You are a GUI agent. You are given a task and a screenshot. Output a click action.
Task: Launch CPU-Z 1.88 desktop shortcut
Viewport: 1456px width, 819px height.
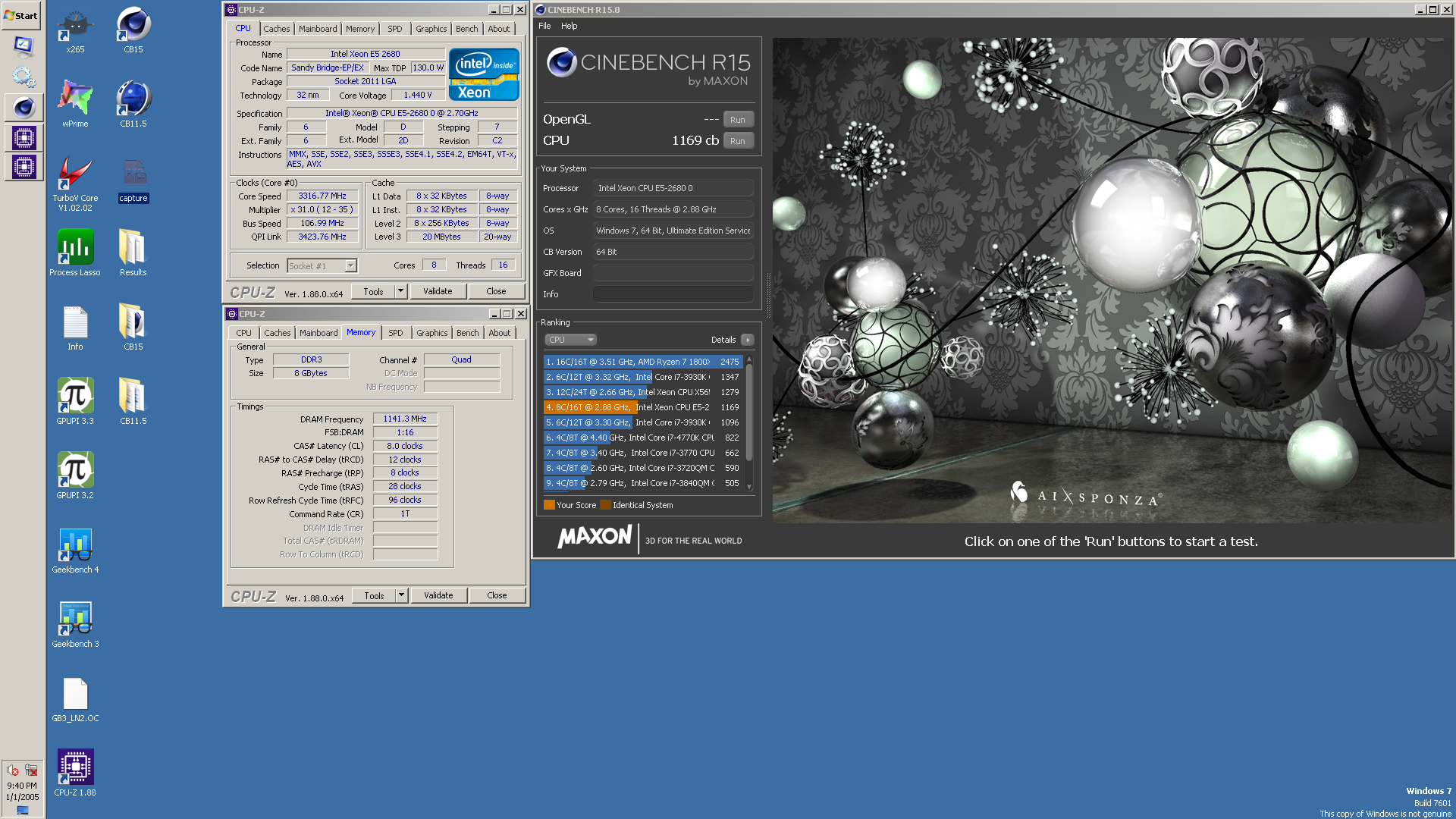tap(75, 773)
